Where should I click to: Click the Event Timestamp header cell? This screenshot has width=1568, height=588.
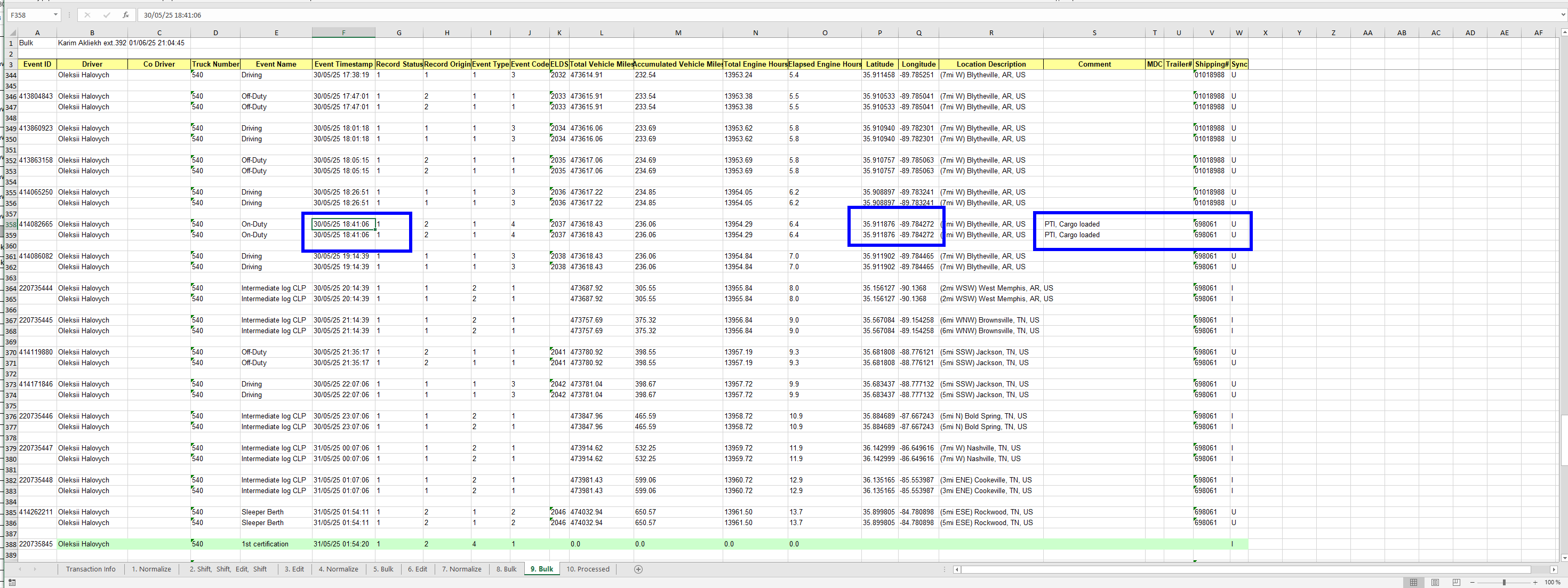pos(343,65)
